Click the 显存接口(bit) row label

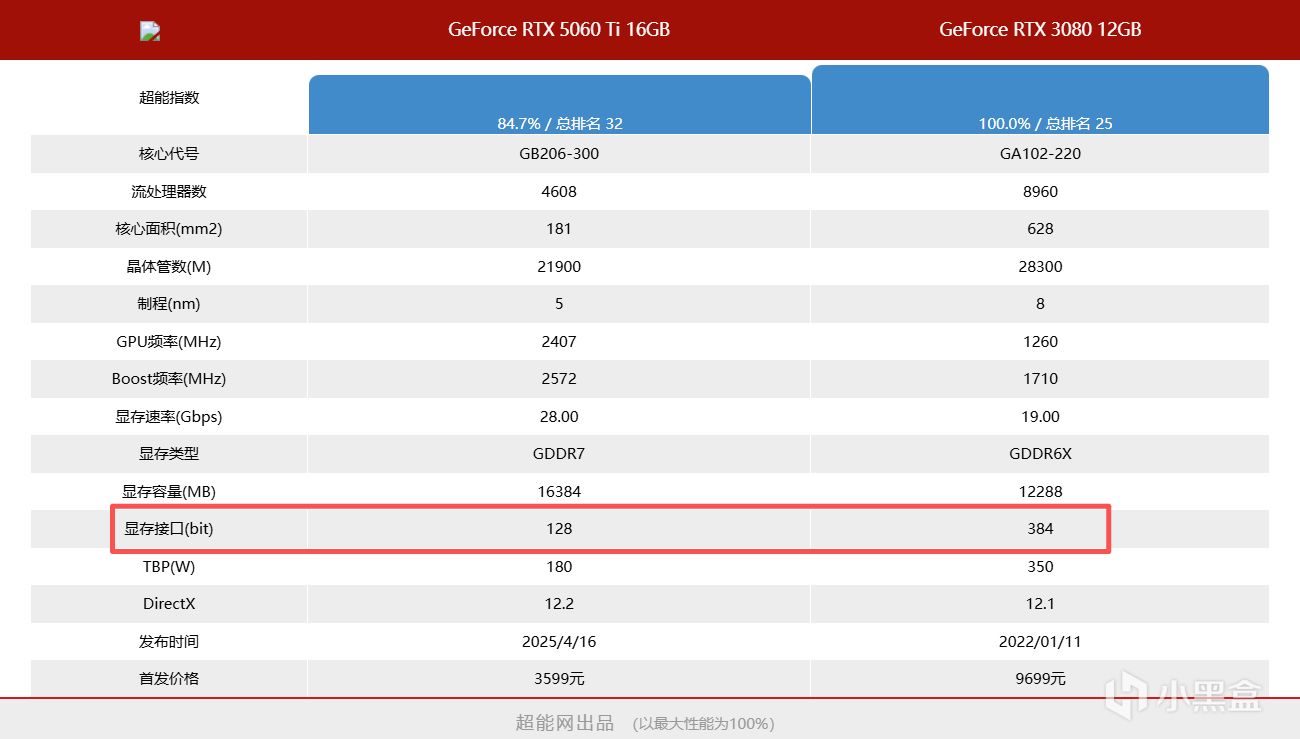pyautogui.click(x=169, y=529)
